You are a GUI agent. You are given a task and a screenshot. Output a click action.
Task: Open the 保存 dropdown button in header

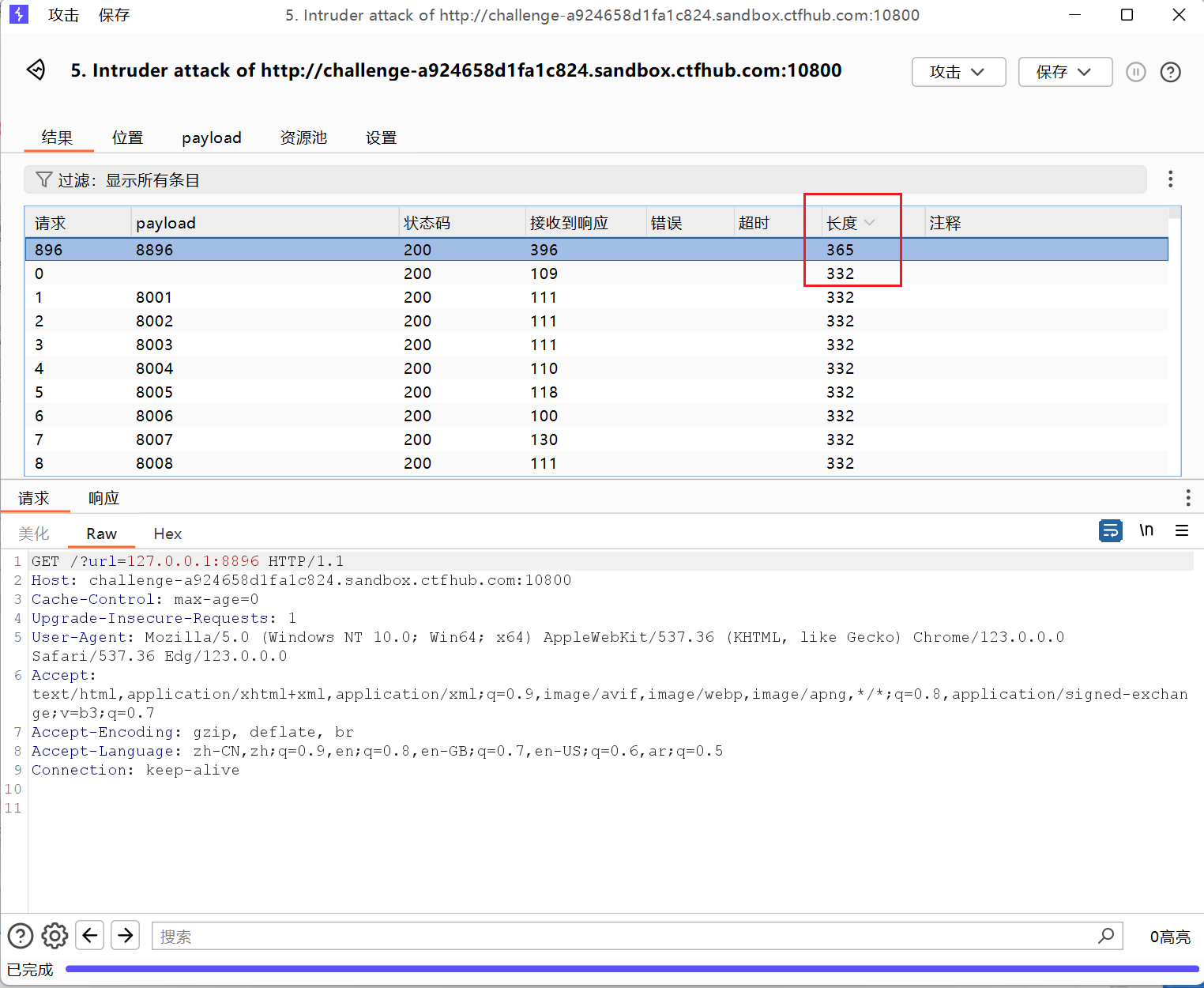click(1065, 72)
